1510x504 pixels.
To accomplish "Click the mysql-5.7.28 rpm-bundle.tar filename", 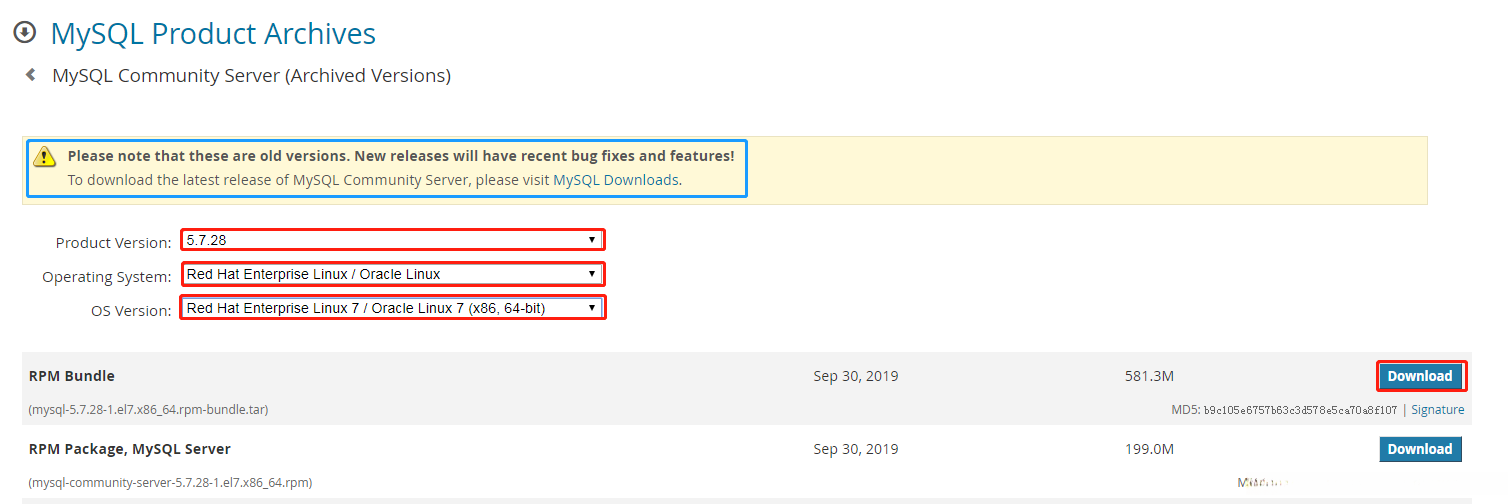I will [x=149, y=410].
